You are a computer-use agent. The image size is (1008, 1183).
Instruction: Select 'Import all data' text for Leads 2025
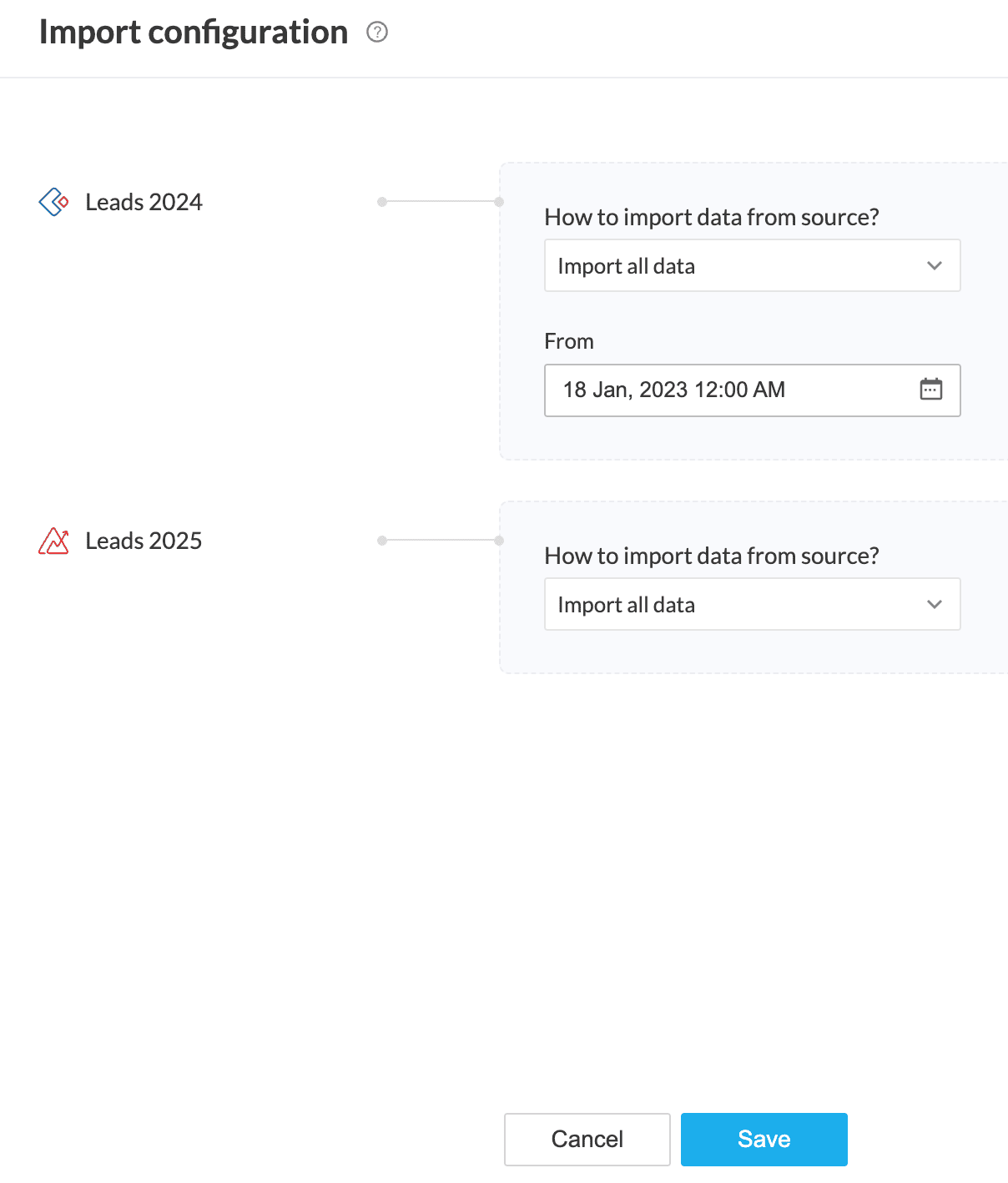tap(626, 605)
